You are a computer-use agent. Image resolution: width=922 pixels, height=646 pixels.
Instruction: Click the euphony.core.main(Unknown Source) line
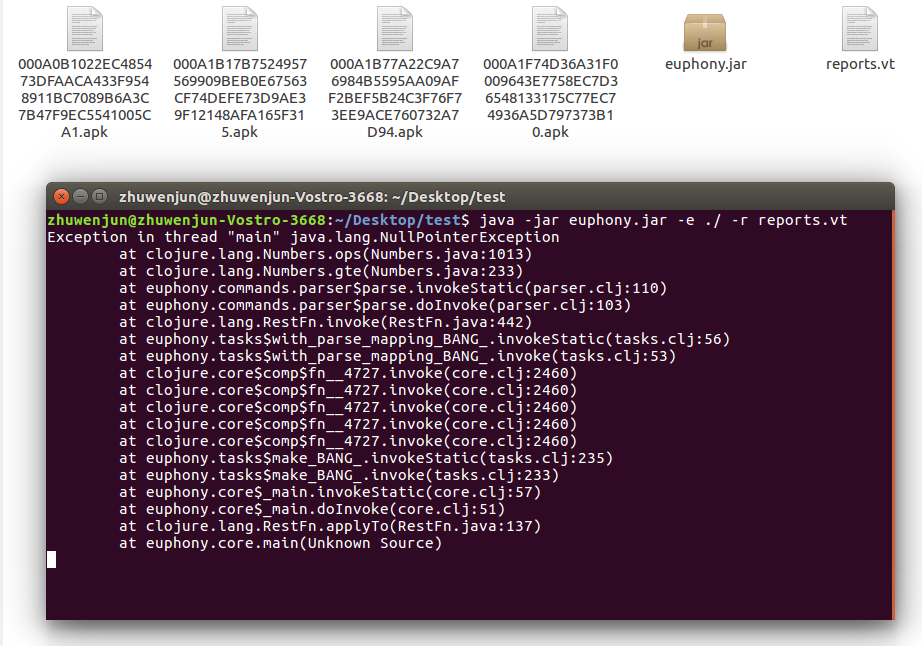[x=281, y=544]
